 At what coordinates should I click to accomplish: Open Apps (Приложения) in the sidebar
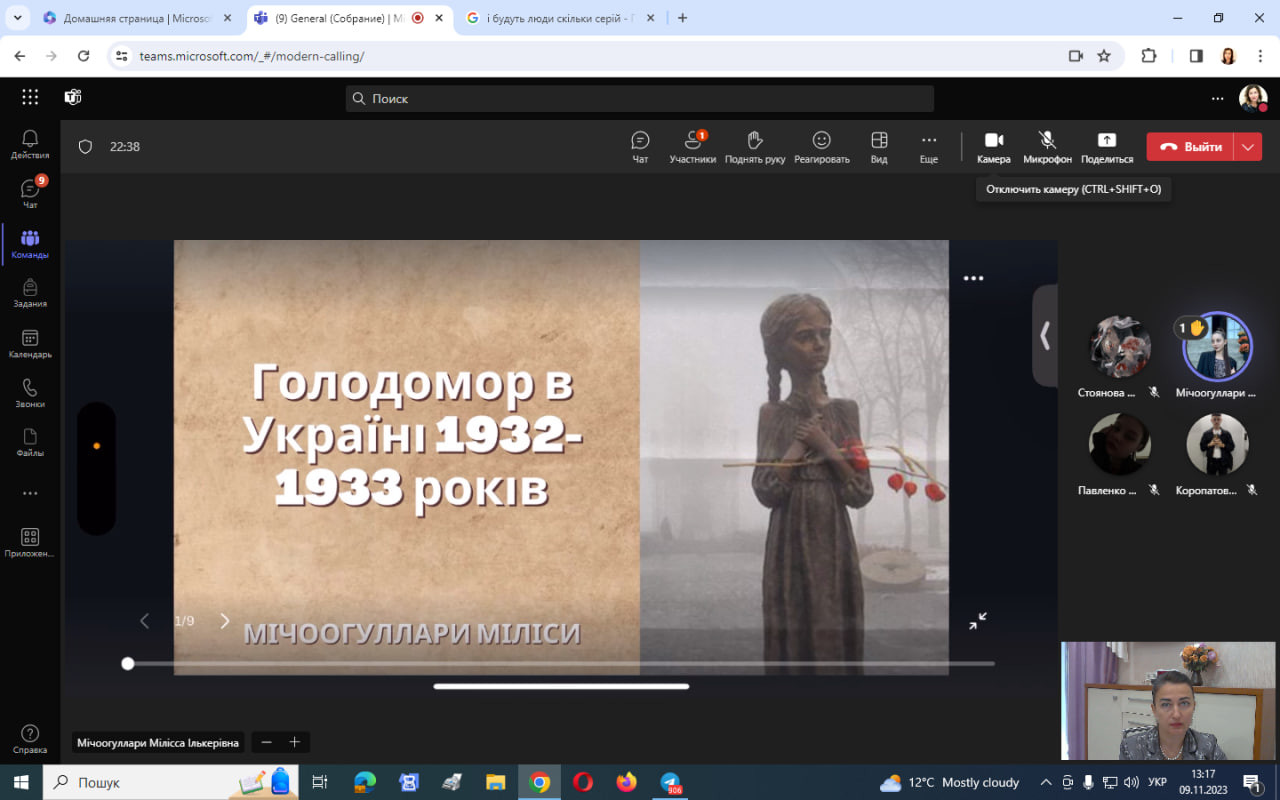click(30, 543)
